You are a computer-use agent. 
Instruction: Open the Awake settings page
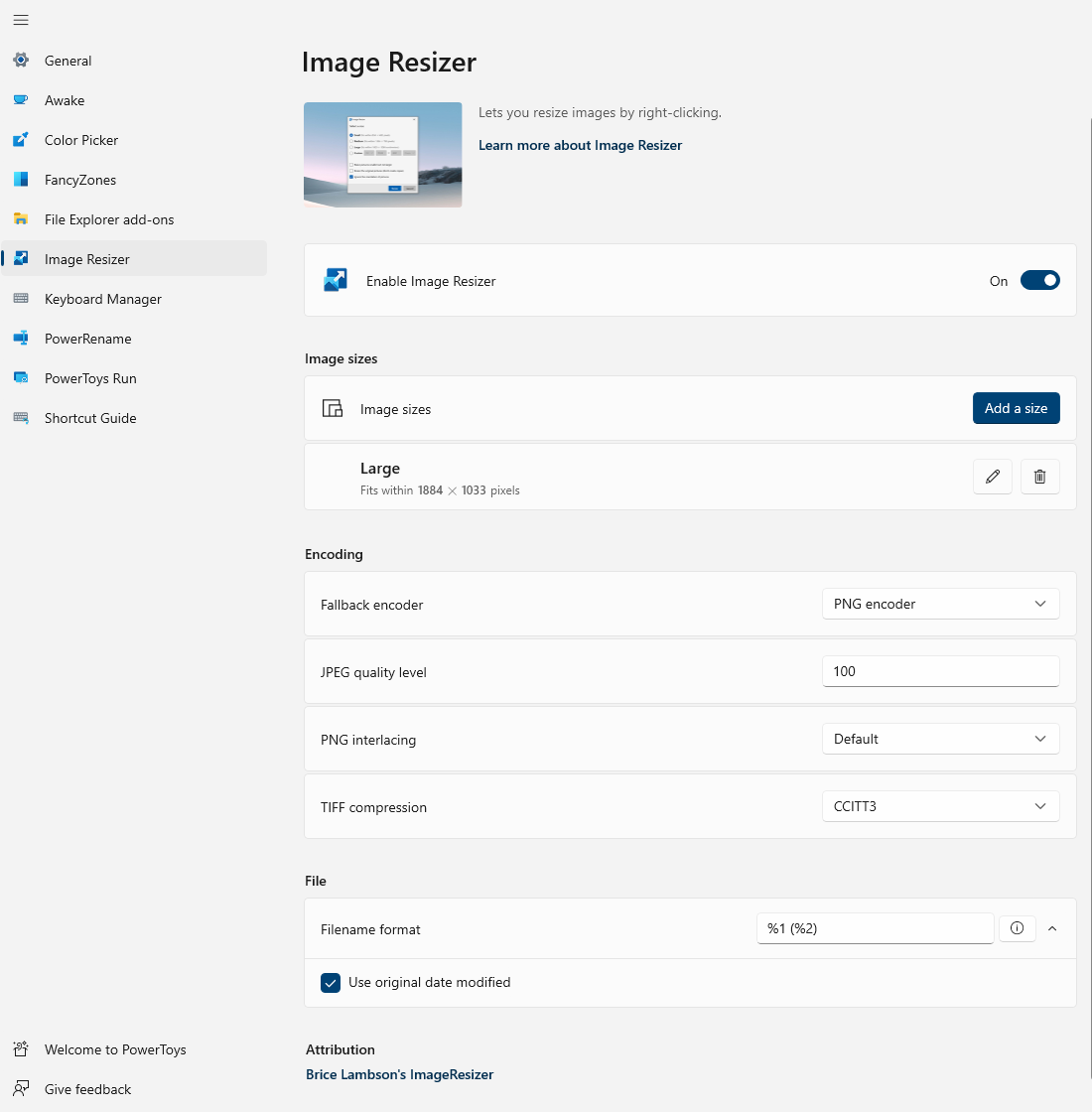coord(134,100)
